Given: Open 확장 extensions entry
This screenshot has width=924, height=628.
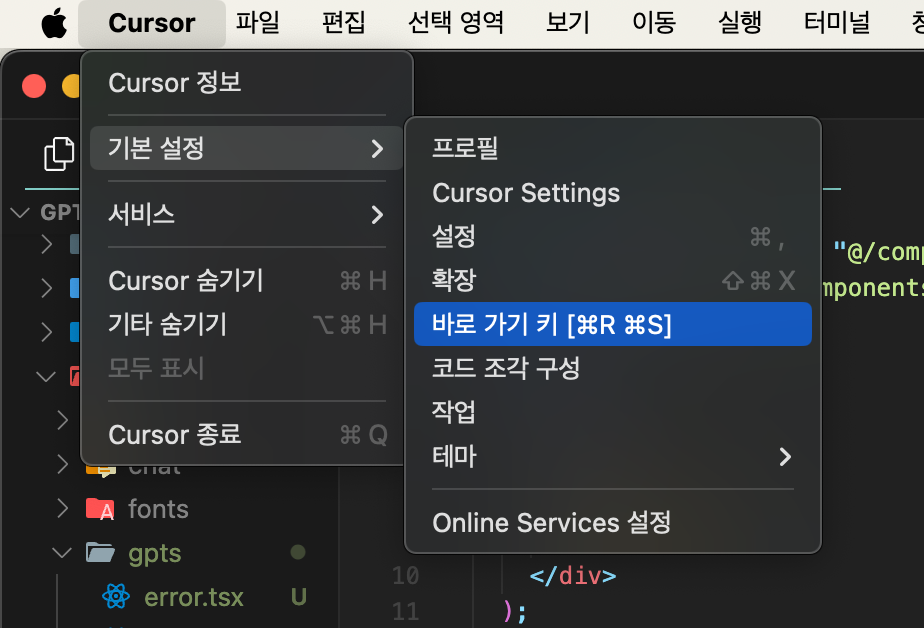Looking at the screenshot, I should 613,280.
